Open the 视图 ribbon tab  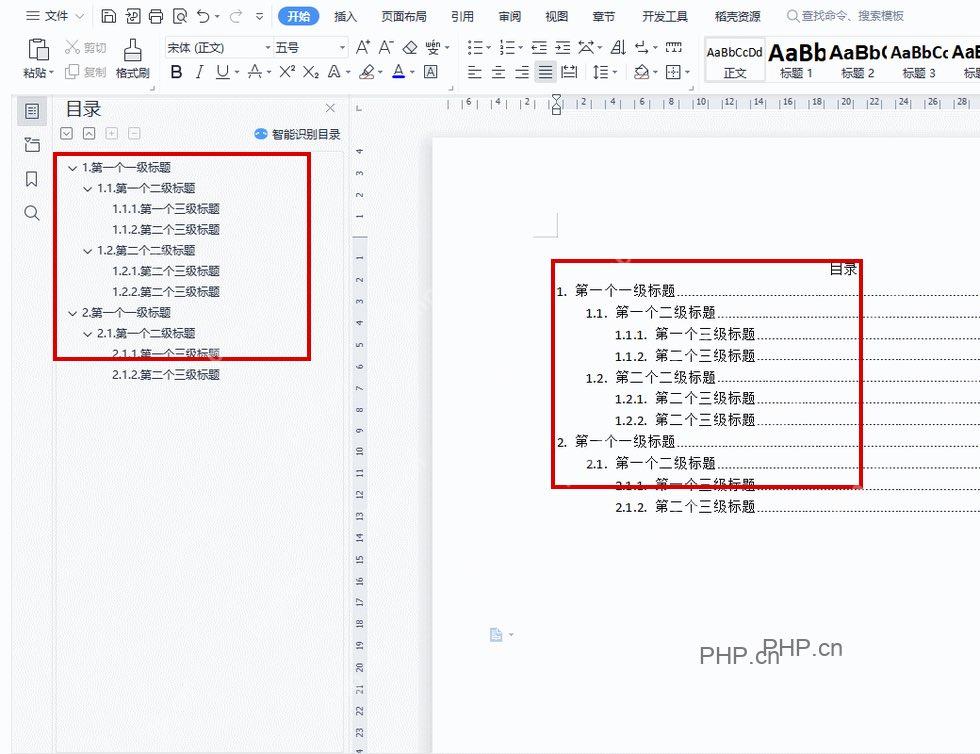pyautogui.click(x=556, y=16)
